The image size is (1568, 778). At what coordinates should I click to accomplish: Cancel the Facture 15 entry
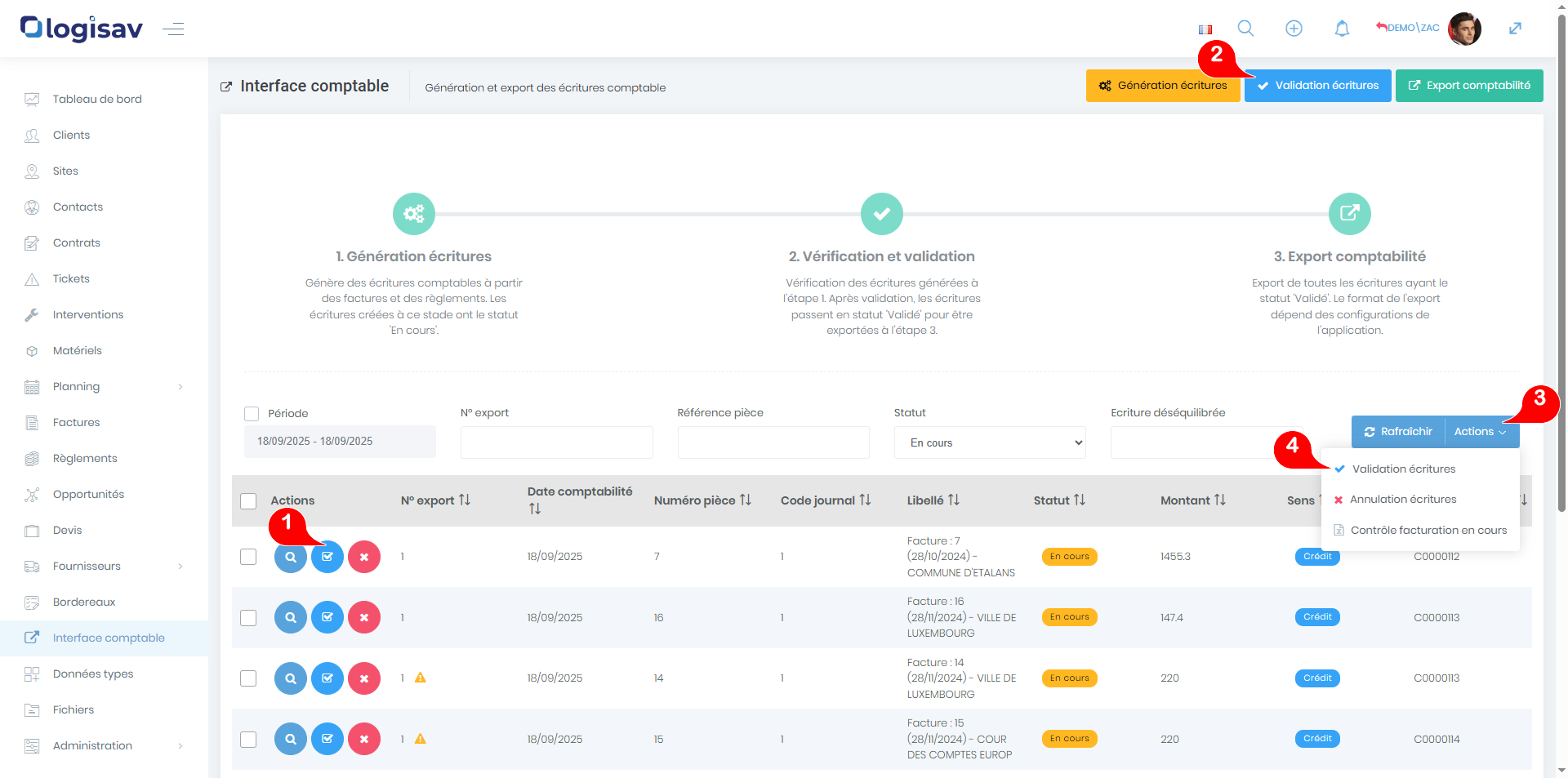[364, 739]
